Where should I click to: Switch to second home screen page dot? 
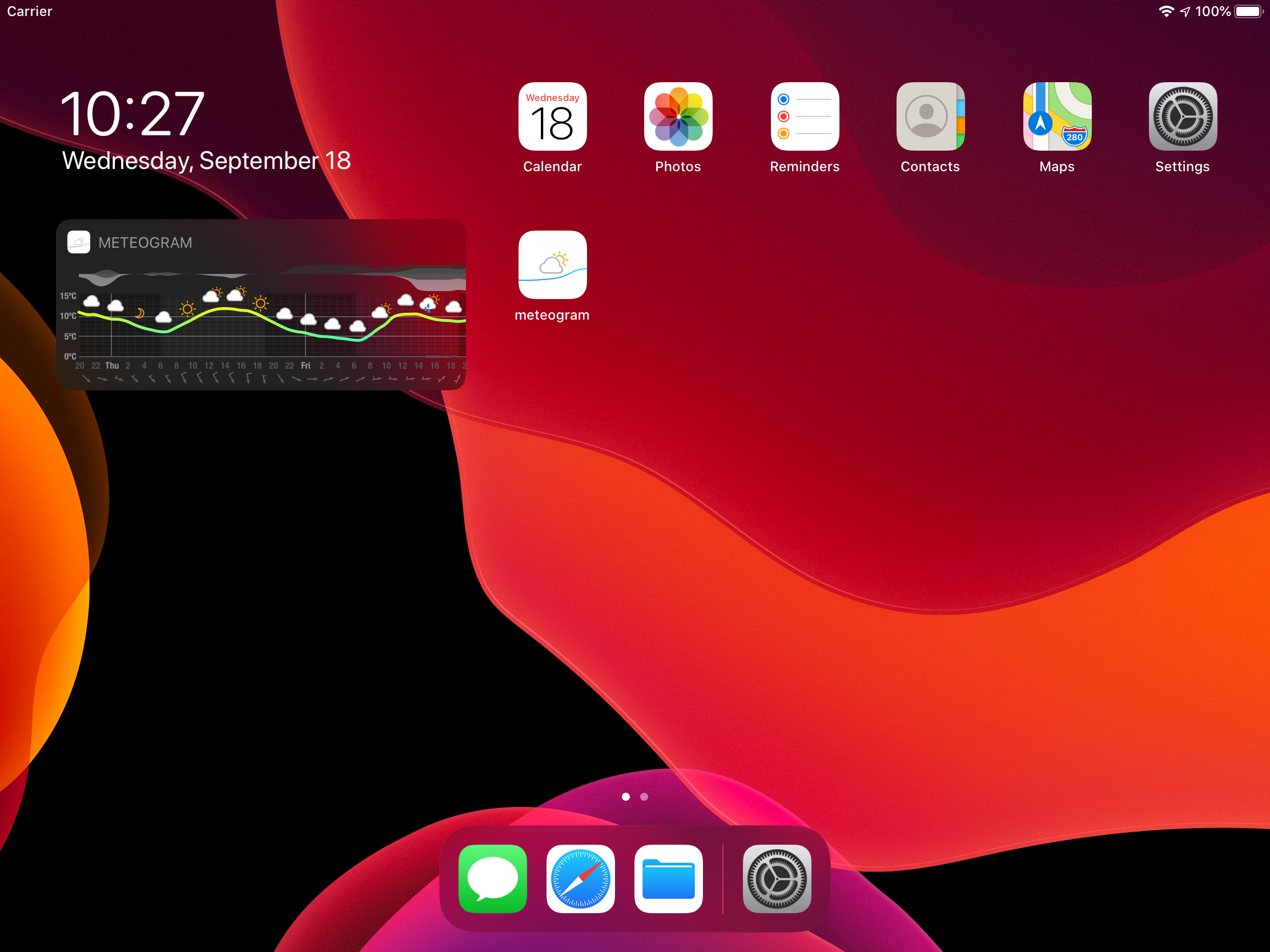click(644, 797)
